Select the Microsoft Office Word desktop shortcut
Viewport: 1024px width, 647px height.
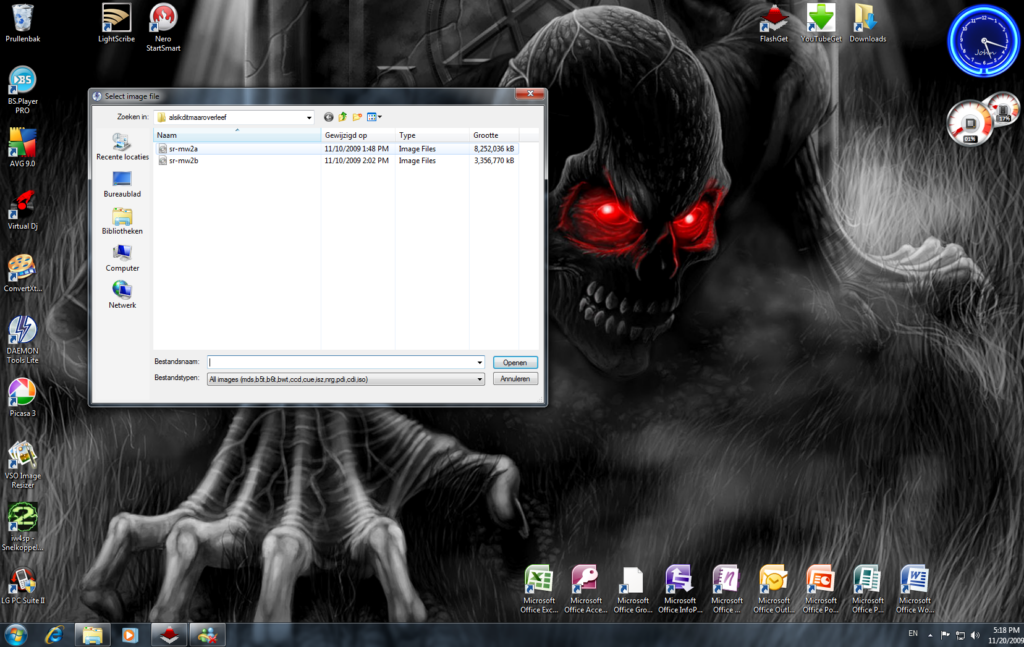pos(915,590)
